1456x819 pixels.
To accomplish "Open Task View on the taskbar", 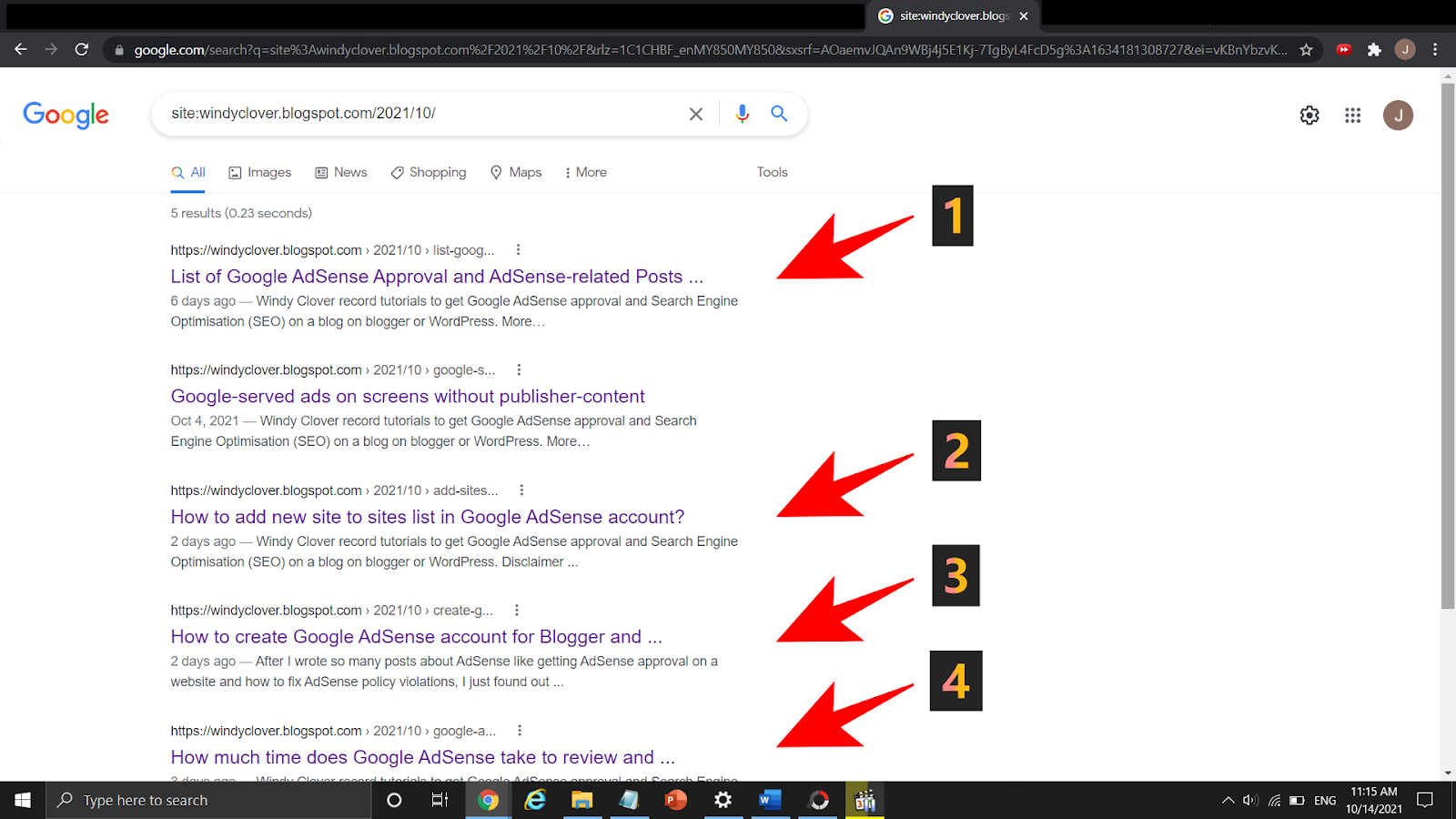I will [440, 800].
